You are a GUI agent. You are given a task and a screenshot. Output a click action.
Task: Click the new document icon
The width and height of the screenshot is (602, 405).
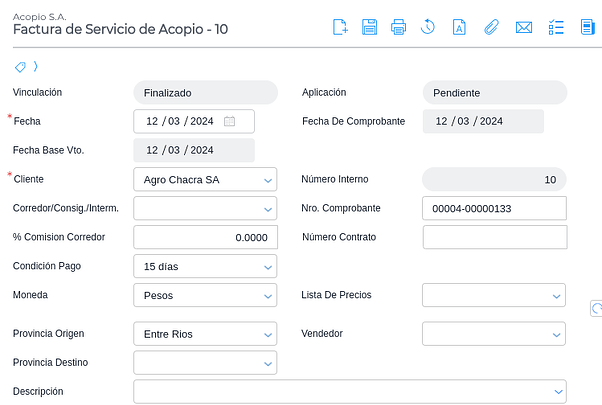[340, 27]
